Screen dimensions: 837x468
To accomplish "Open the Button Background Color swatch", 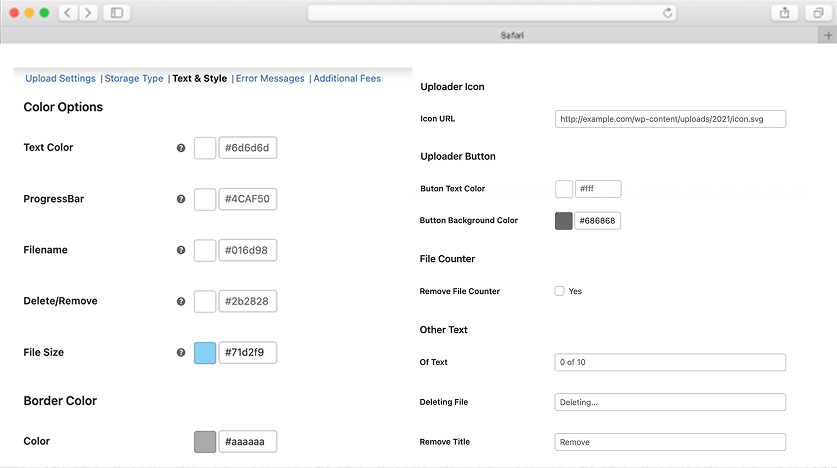I will tap(564, 221).
